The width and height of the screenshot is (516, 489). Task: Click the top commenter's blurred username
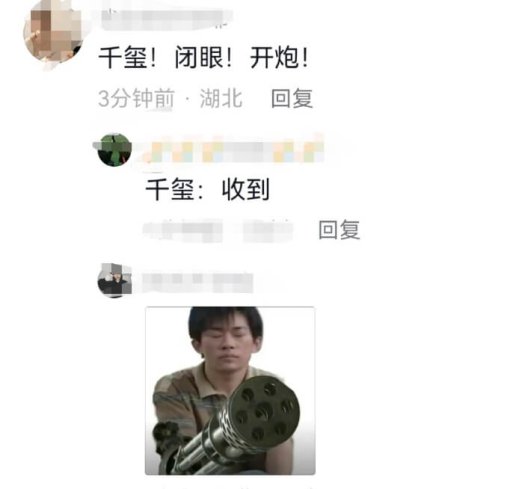click(x=167, y=20)
